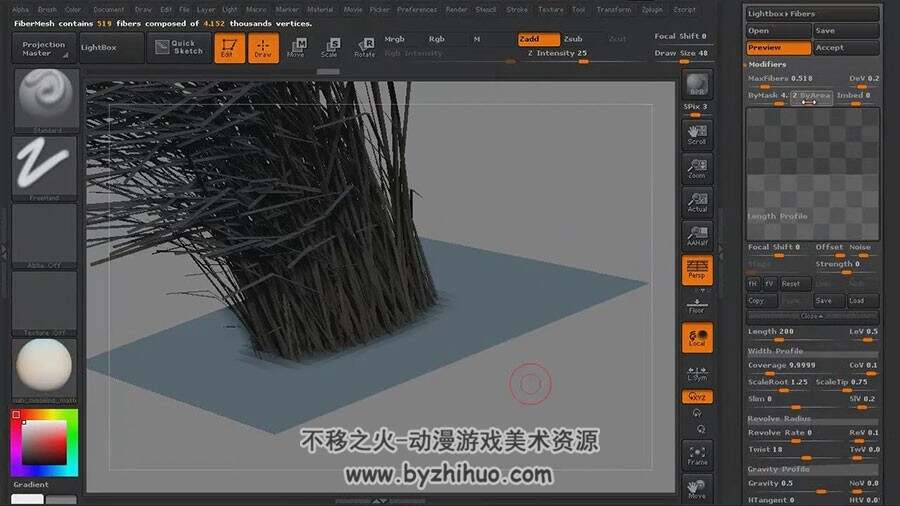Viewport: 900px width, 506px height.
Task: Click Accept to create fibers
Action: point(847,48)
